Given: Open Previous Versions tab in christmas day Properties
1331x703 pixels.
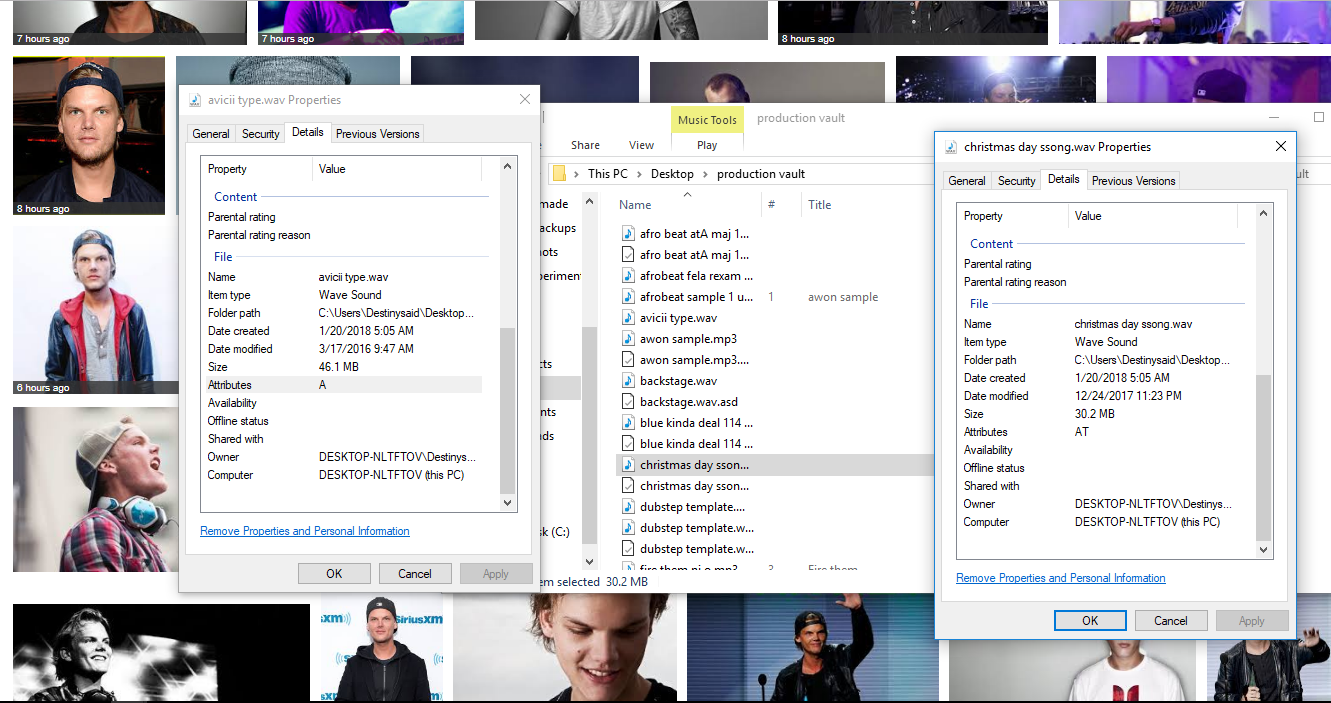Looking at the screenshot, I should [x=1133, y=180].
